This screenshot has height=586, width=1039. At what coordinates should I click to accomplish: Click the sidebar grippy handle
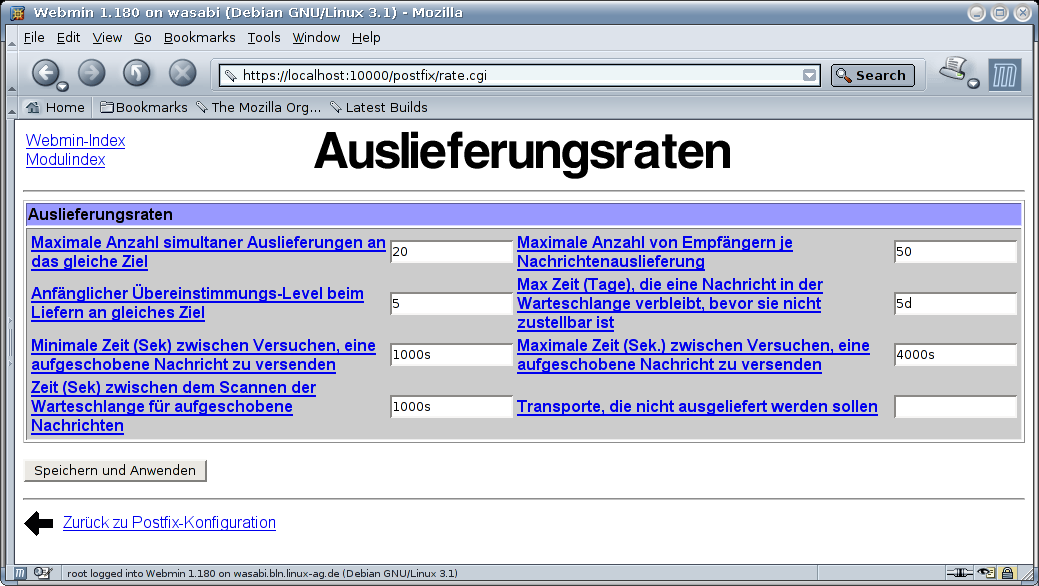click(x=10, y=341)
